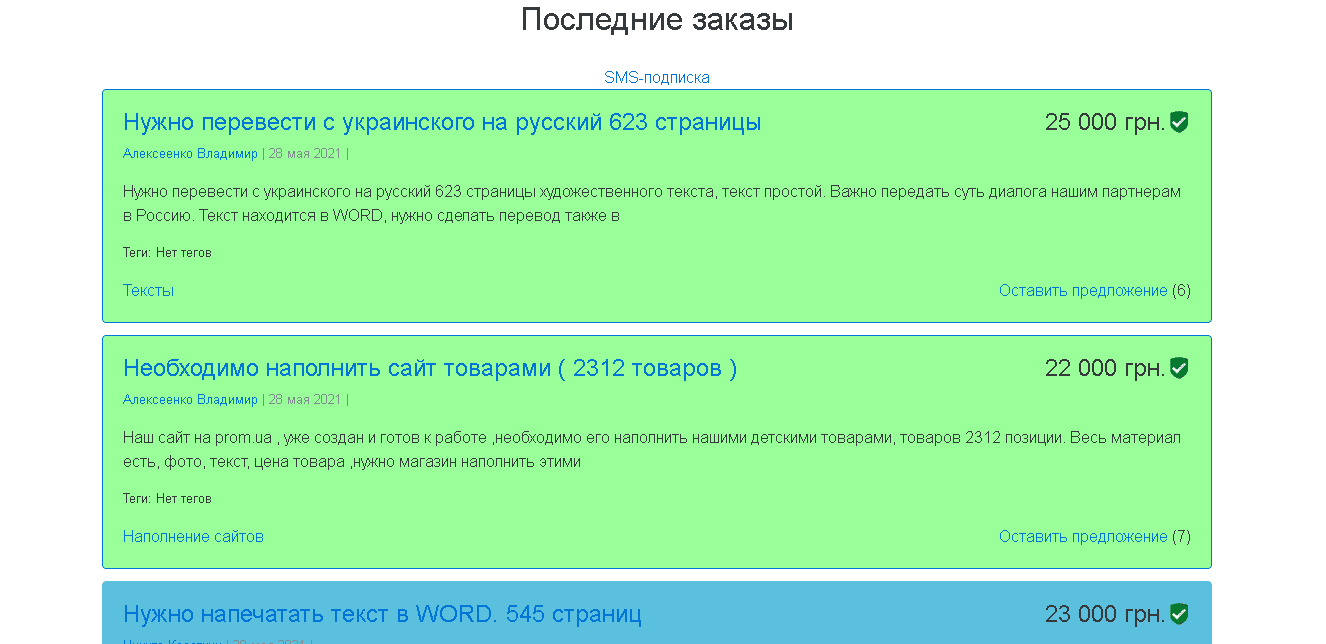The height and width of the screenshot is (644, 1326).
Task: Go to the Тексты category
Action: 148,291
